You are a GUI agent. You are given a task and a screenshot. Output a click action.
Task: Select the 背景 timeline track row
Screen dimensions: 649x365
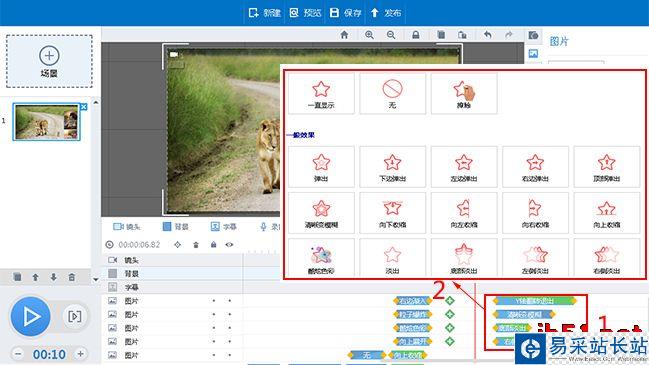[x=172, y=274]
